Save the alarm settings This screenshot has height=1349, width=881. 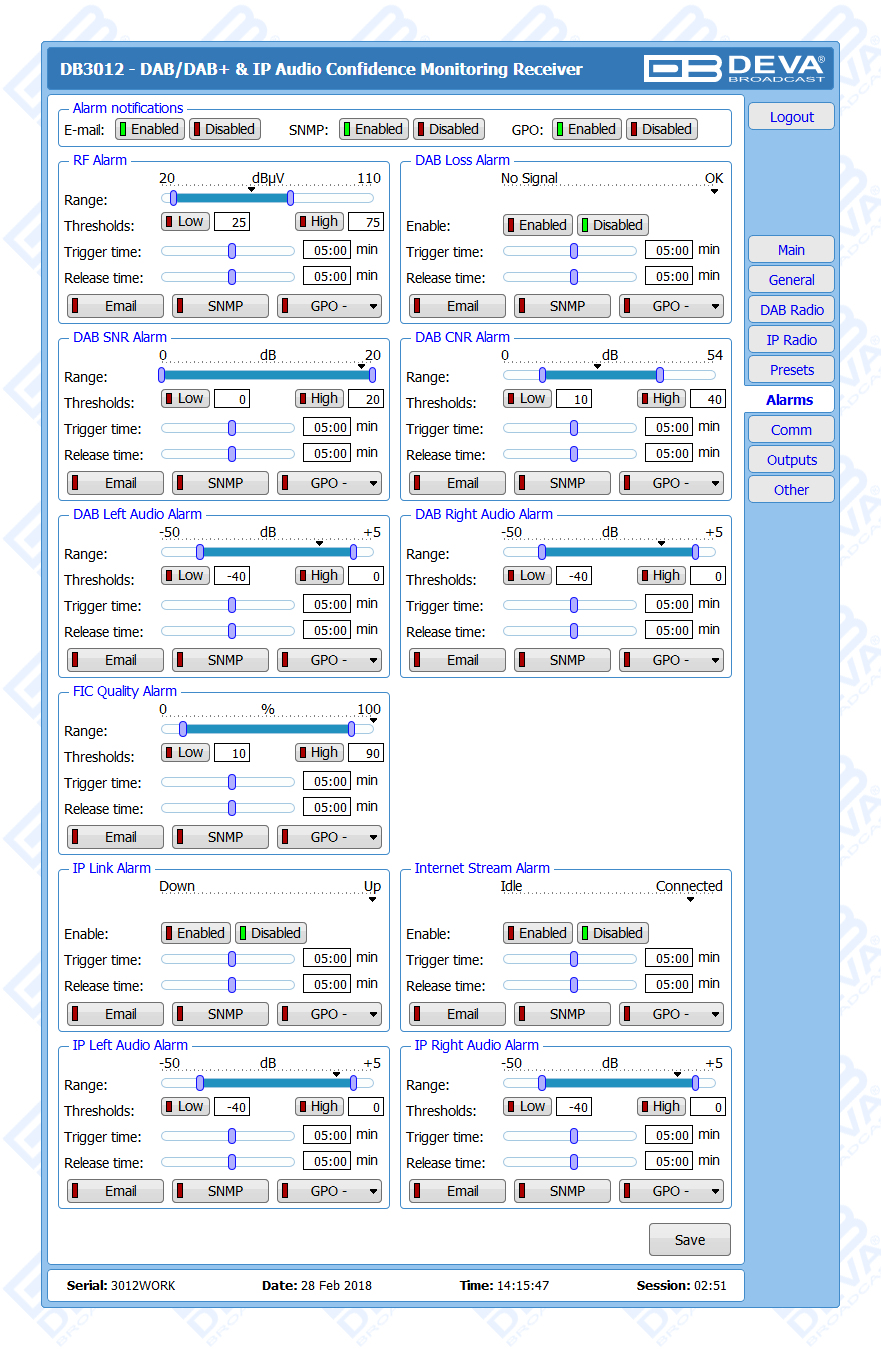point(689,1240)
